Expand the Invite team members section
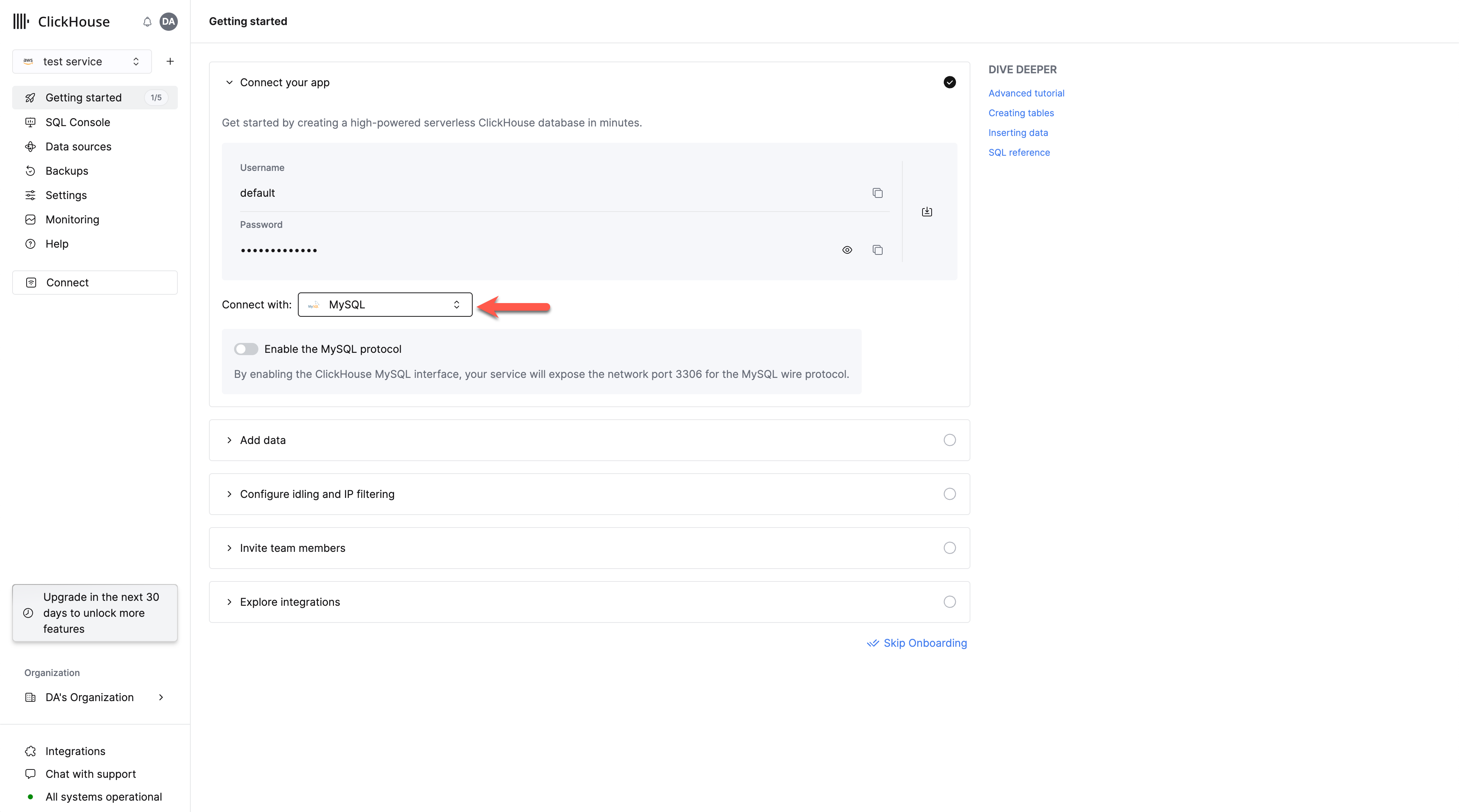The height and width of the screenshot is (812, 1459). point(292,548)
